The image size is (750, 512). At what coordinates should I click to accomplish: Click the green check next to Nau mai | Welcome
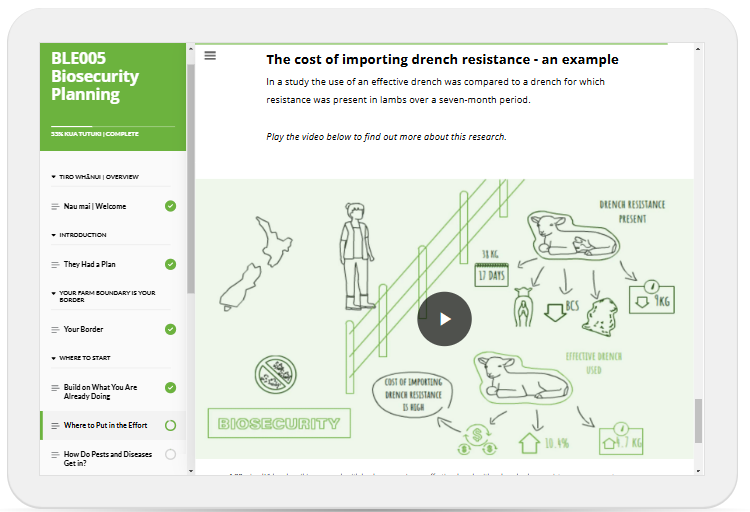(x=170, y=206)
